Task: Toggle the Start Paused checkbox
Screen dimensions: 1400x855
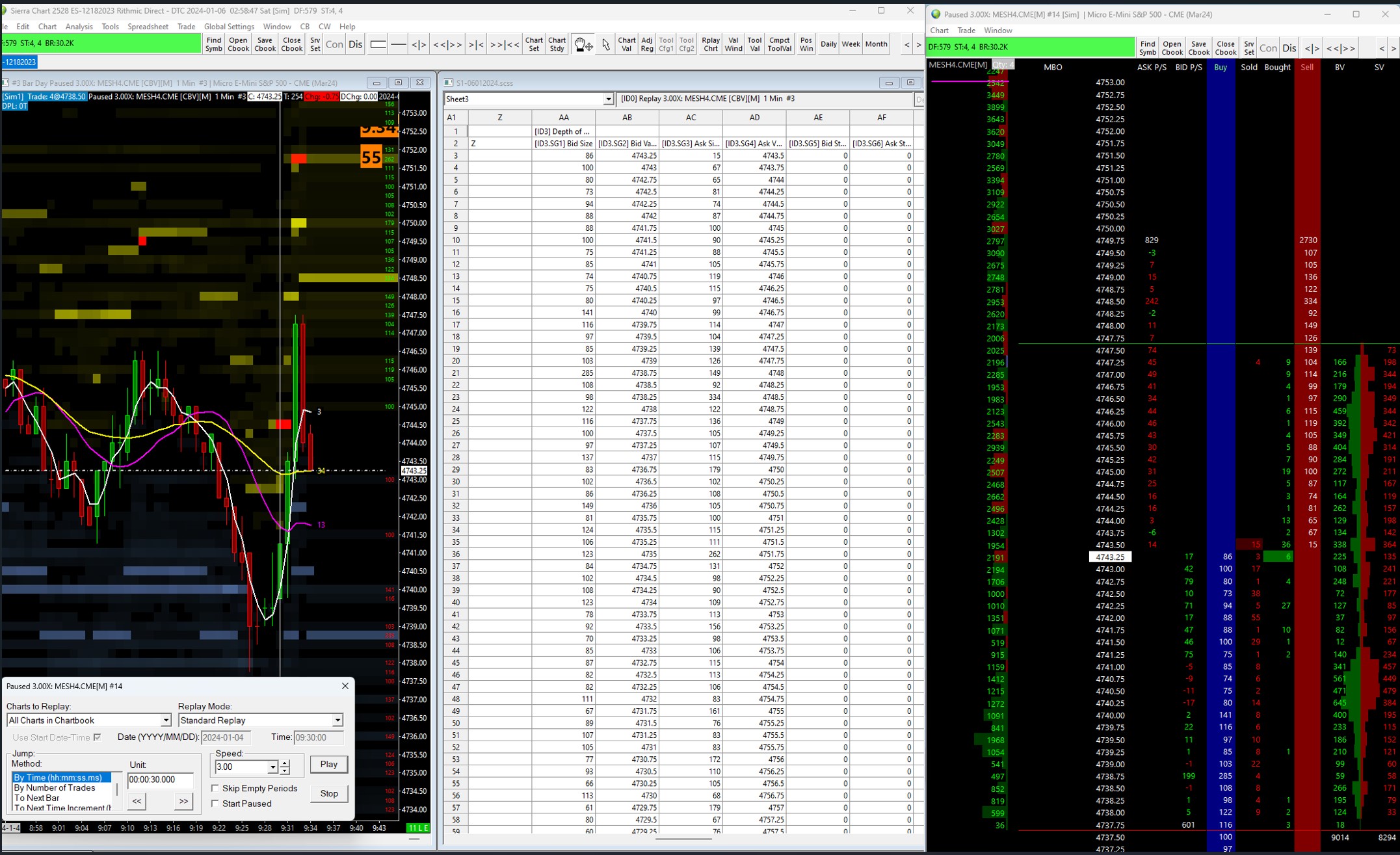Action: pyautogui.click(x=215, y=804)
